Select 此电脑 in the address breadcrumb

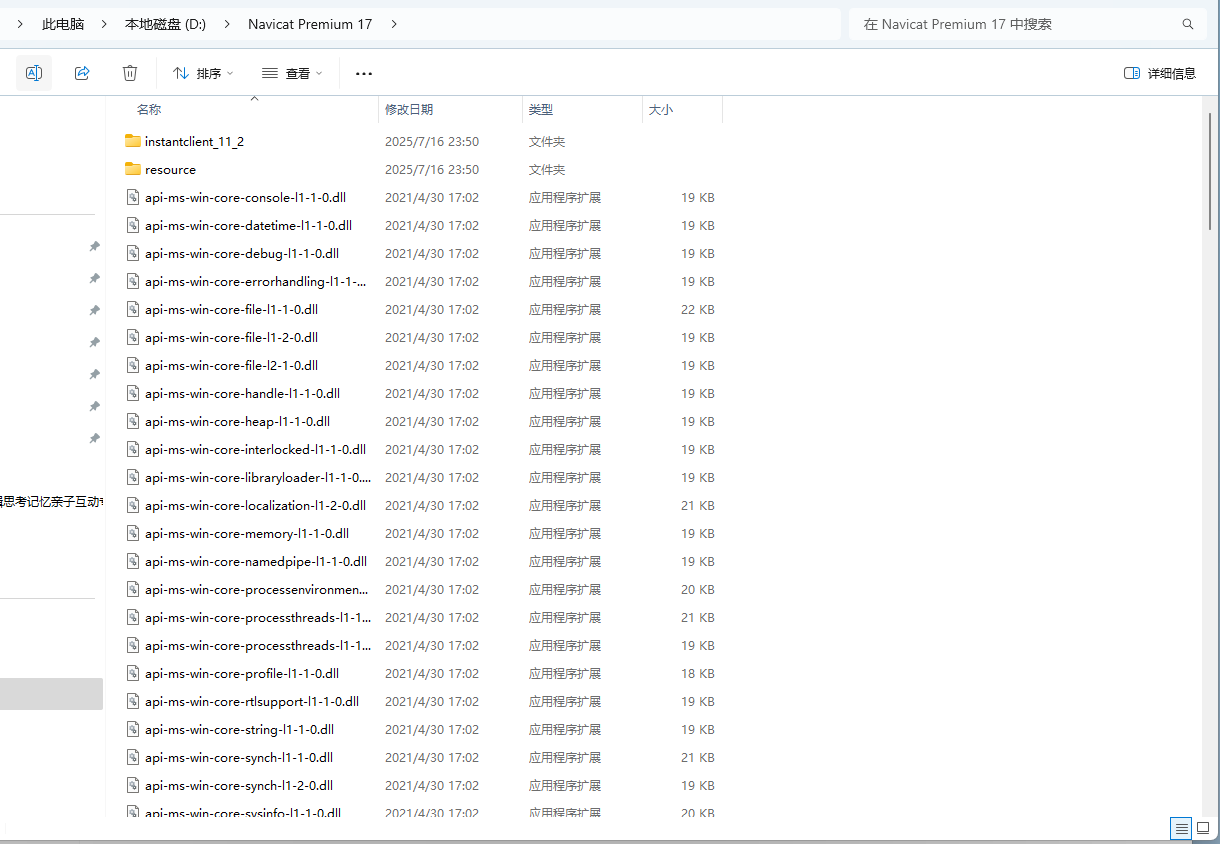pyautogui.click(x=63, y=24)
